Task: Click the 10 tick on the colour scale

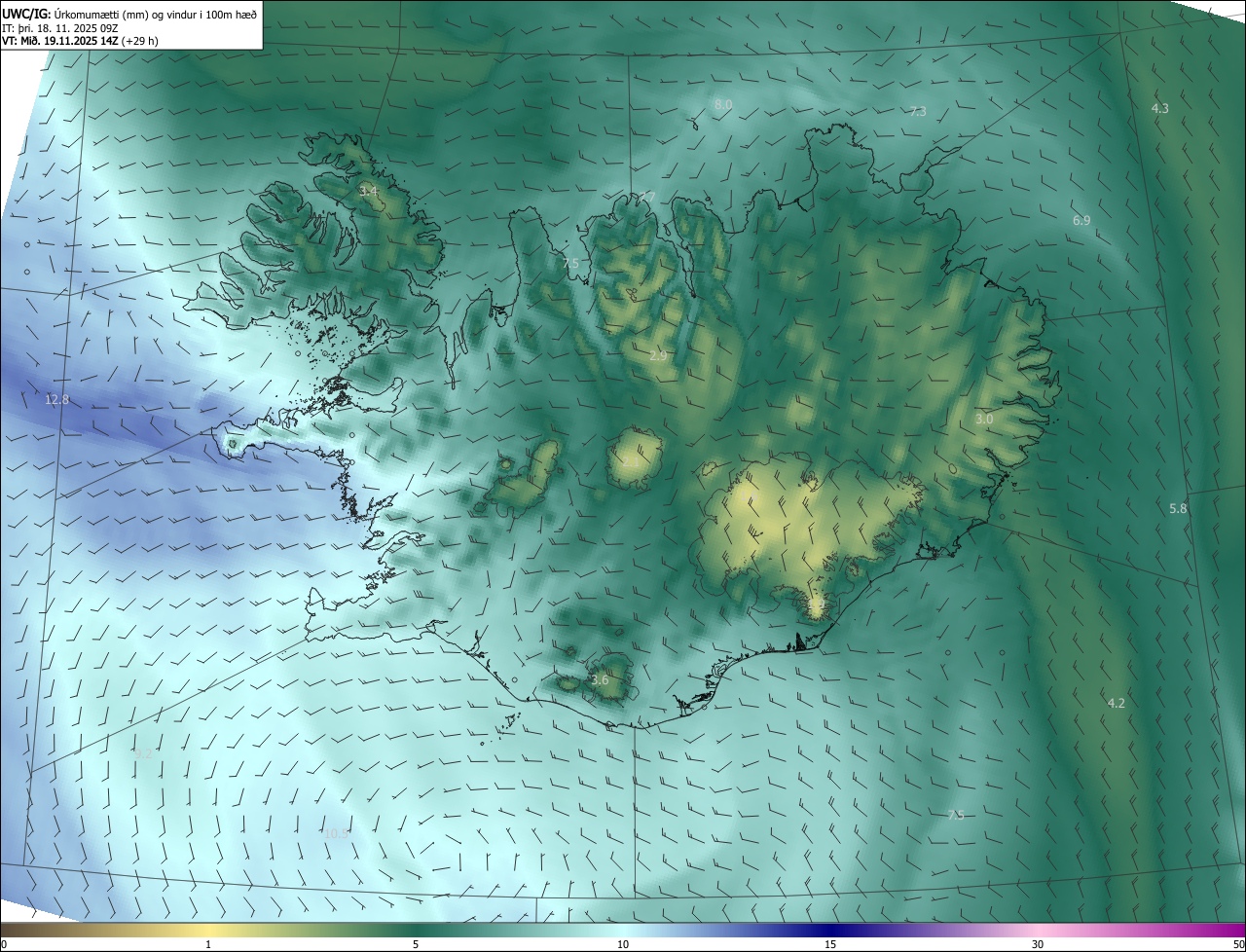Action: pyautogui.click(x=623, y=944)
